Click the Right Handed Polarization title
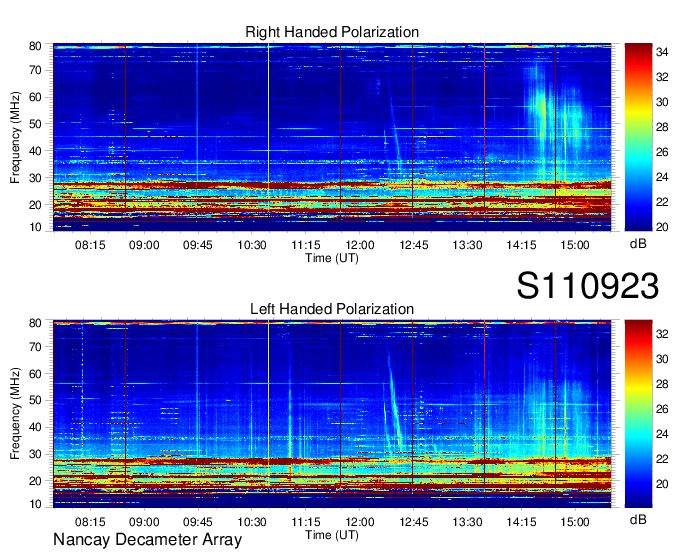Screen dimensions: 680x552 pyautogui.click(x=332, y=32)
